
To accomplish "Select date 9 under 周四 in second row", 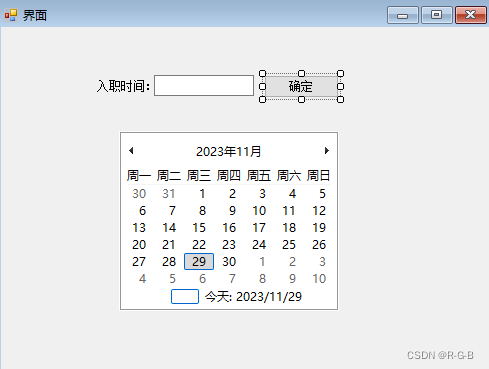I will [x=232, y=211].
